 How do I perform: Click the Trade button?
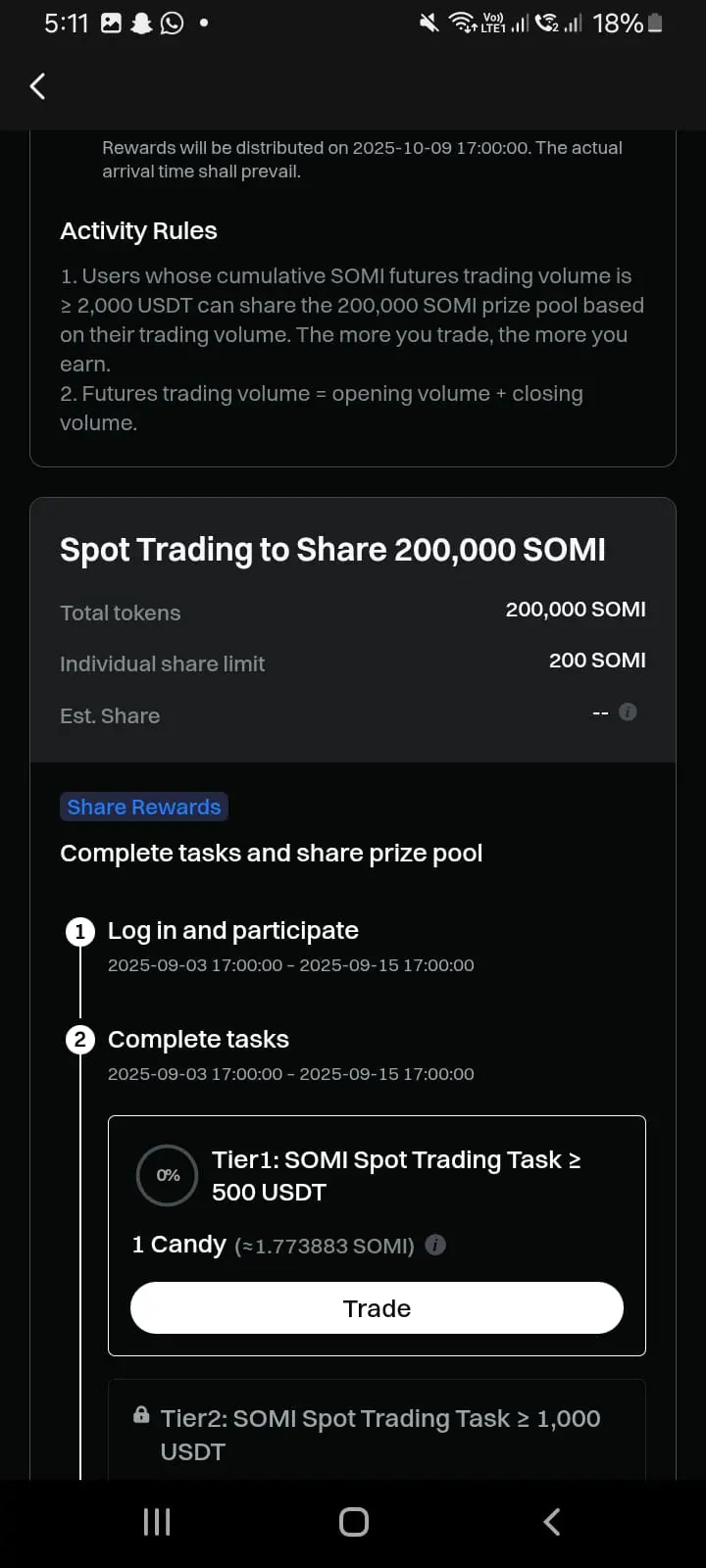(x=377, y=1308)
